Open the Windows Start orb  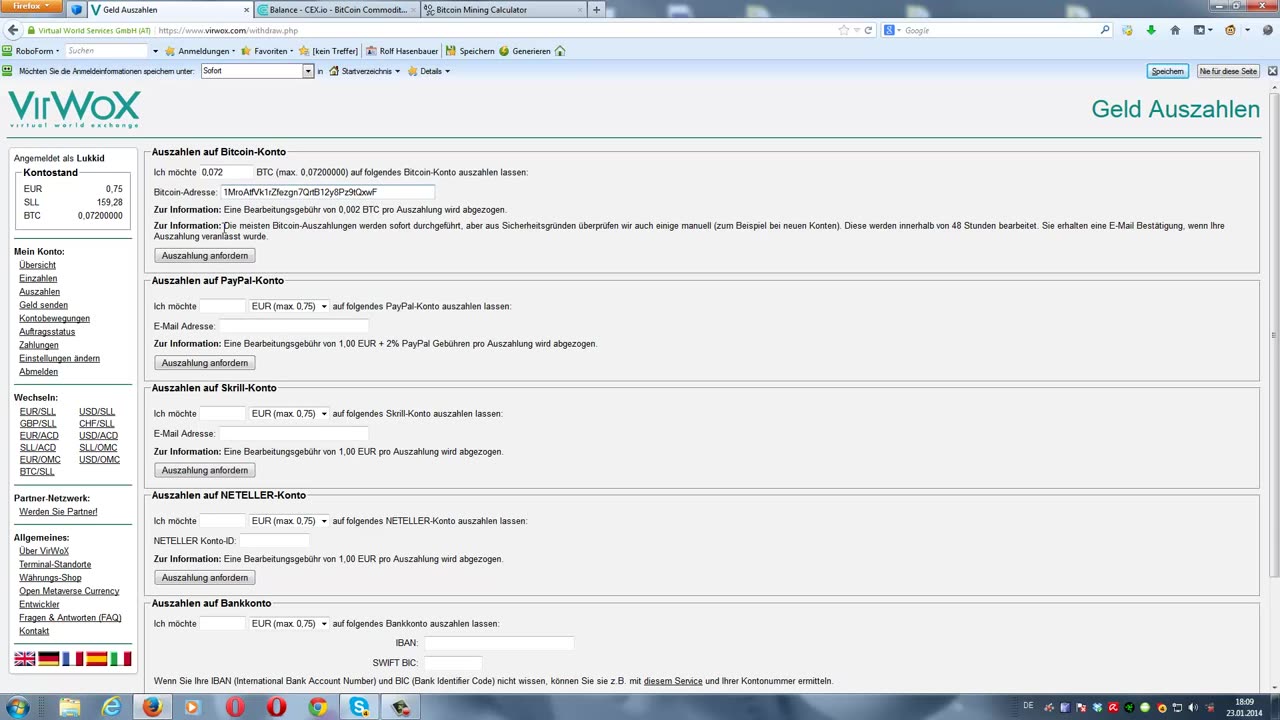(x=18, y=707)
